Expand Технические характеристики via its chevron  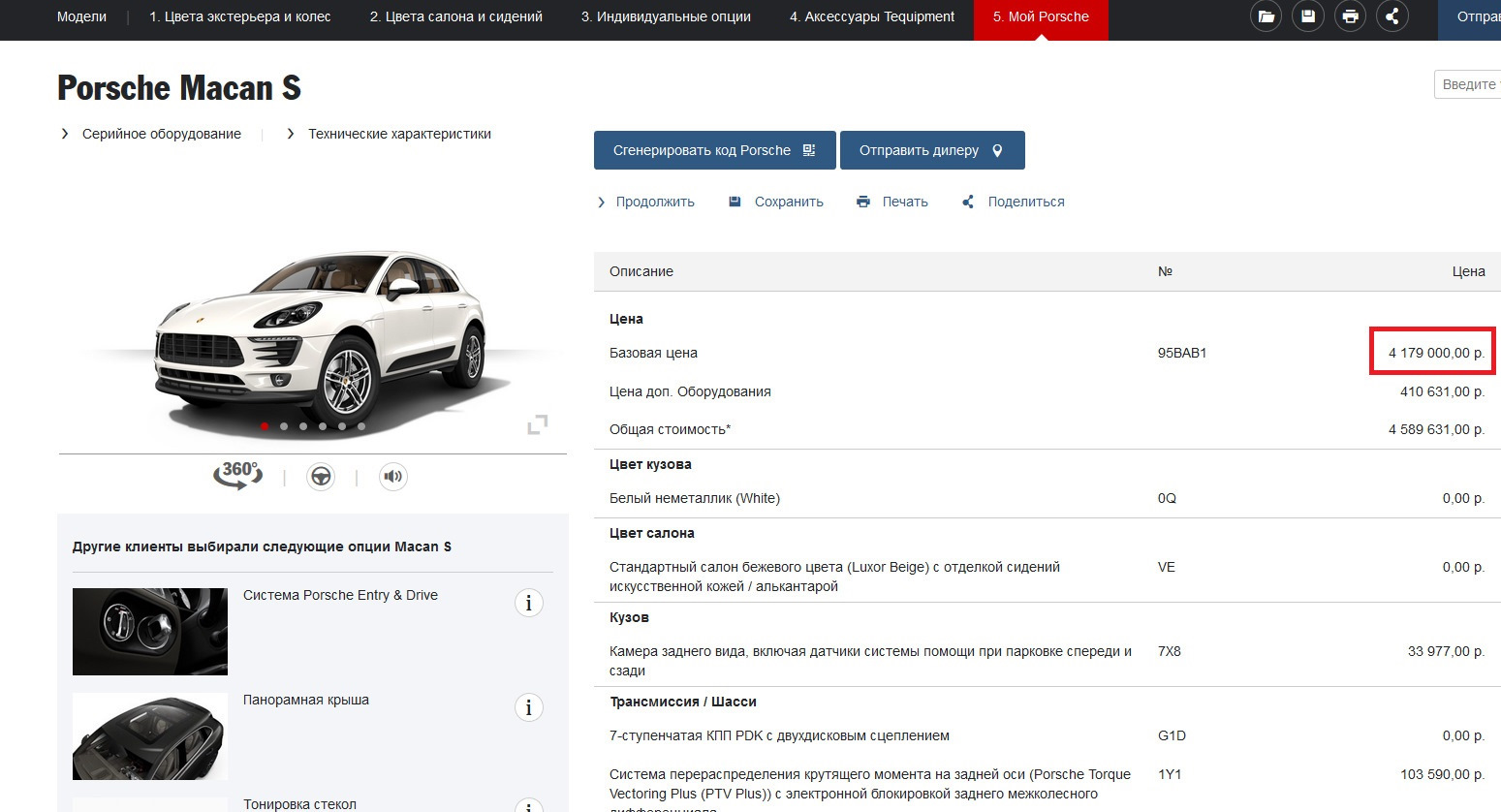coord(291,134)
